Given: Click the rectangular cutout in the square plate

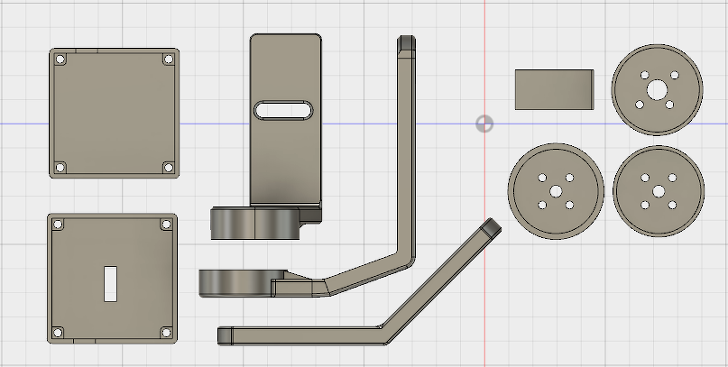Looking at the screenshot, I should pyautogui.click(x=110, y=283).
